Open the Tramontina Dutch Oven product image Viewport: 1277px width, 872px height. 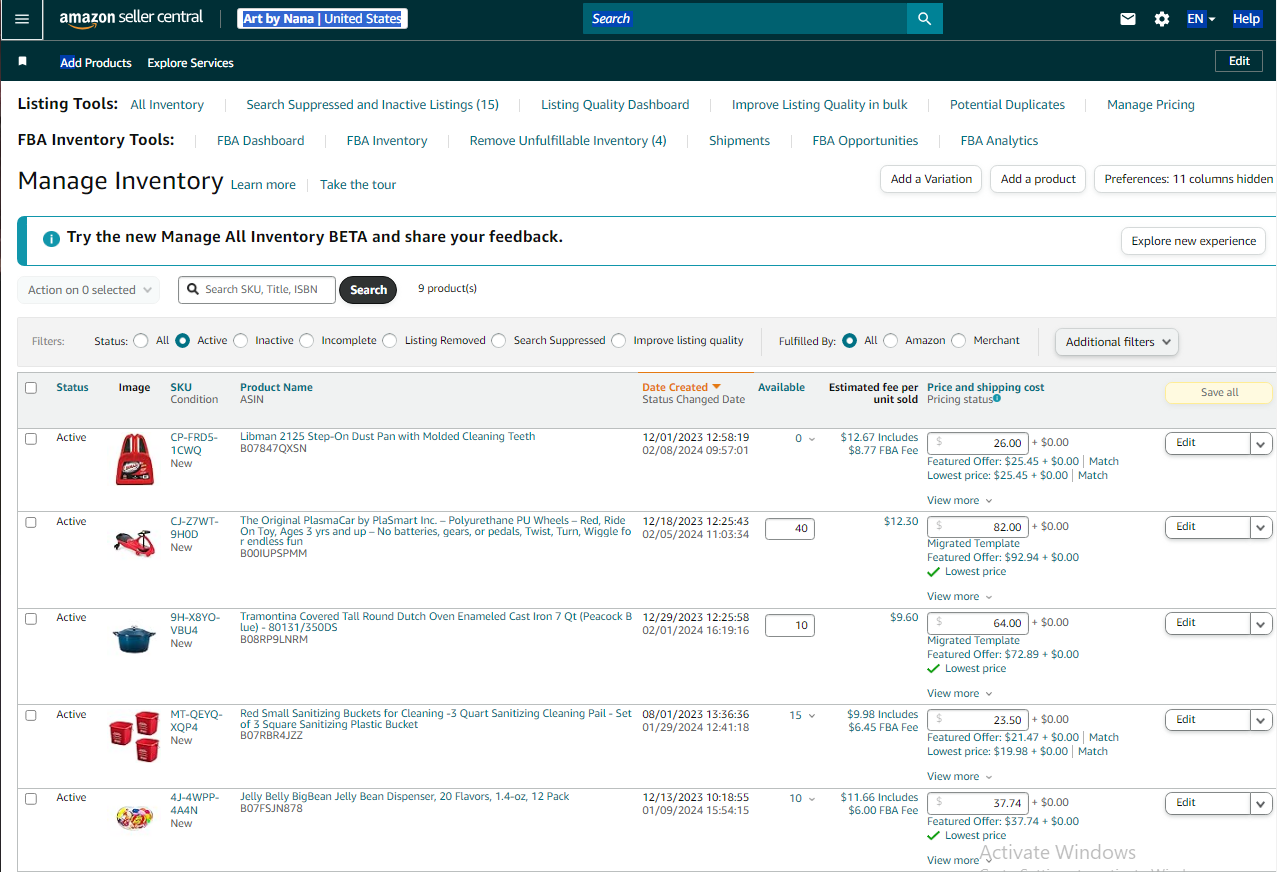[x=134, y=638]
